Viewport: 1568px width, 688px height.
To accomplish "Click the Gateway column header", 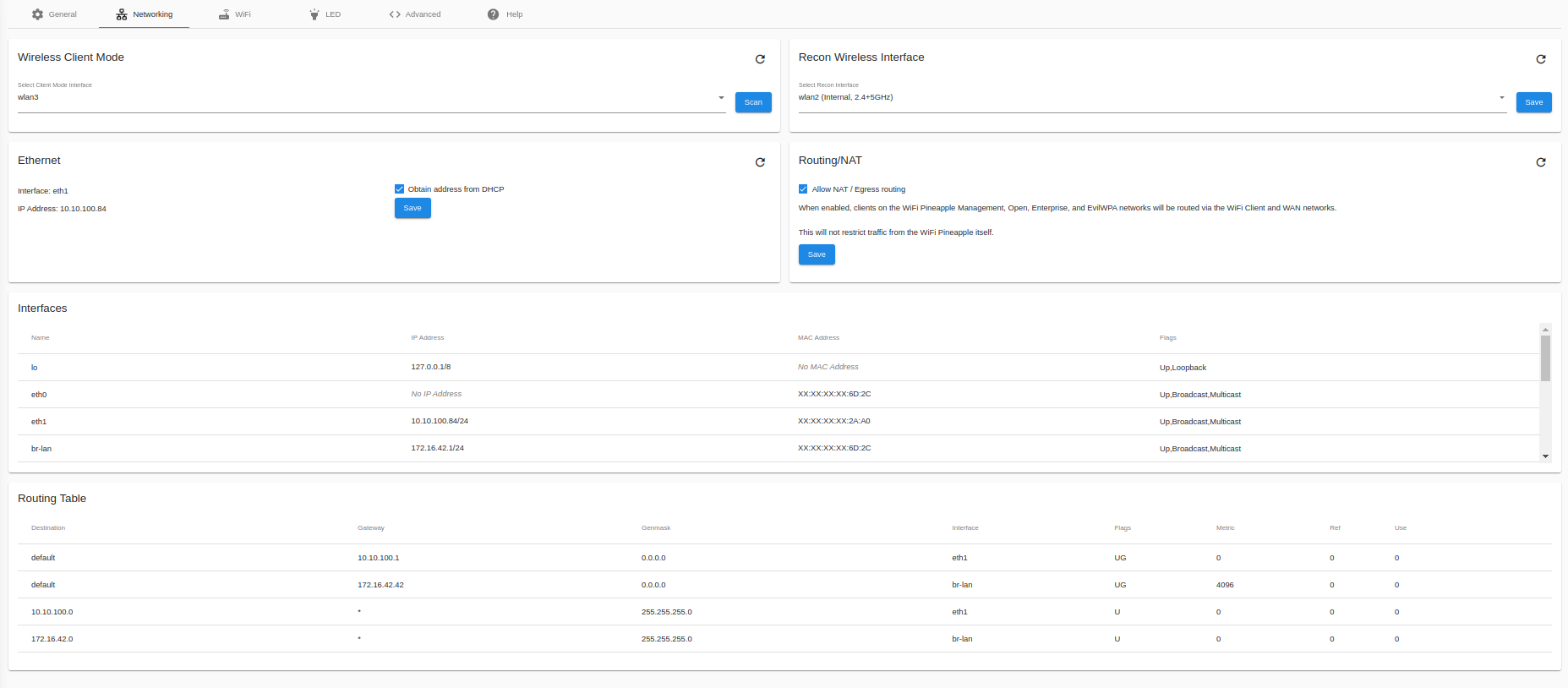I will (371, 528).
